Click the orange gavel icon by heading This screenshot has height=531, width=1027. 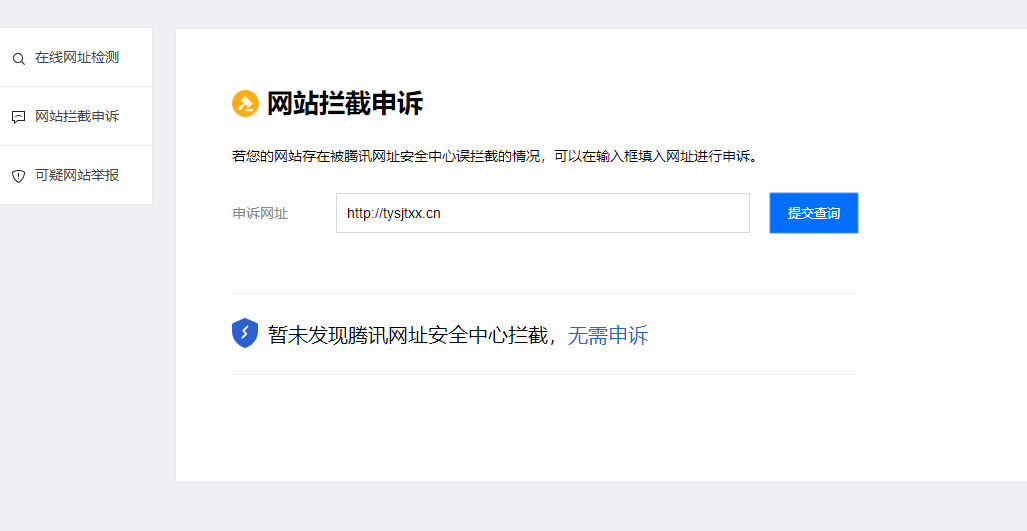(246, 103)
